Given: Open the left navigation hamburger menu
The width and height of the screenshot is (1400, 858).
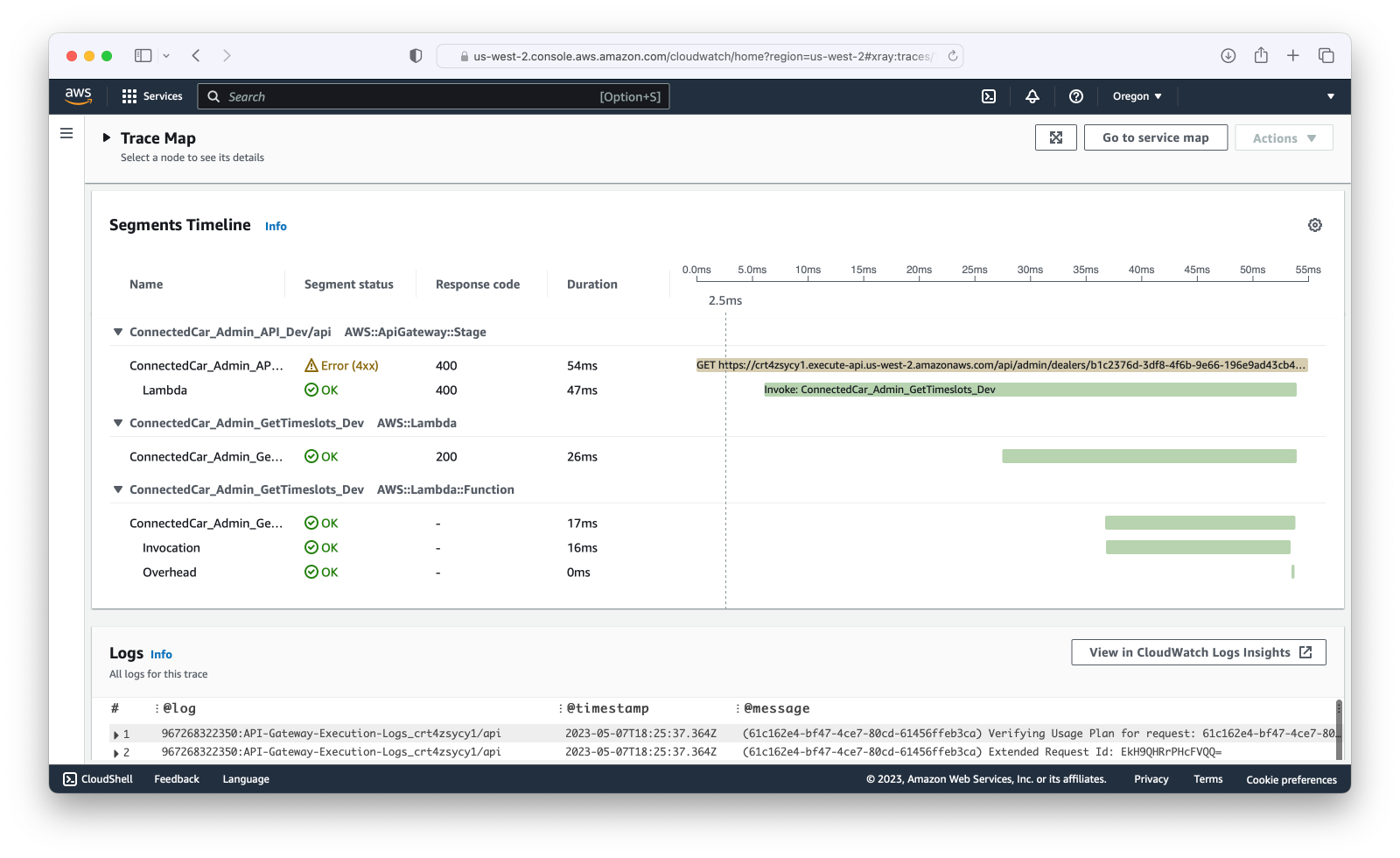Looking at the screenshot, I should (66, 134).
